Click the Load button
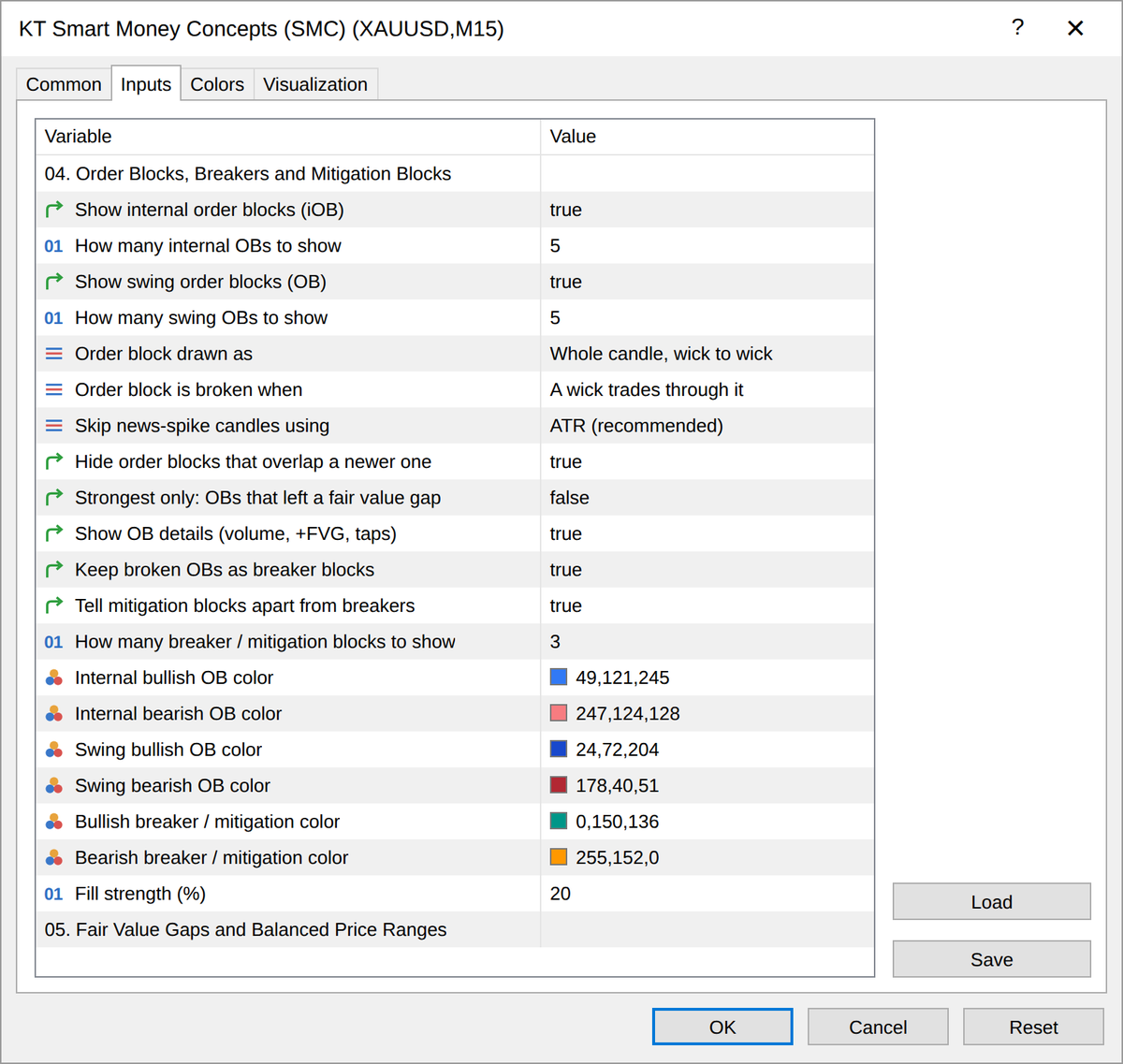Screen dimensions: 1123x1064 [992, 902]
